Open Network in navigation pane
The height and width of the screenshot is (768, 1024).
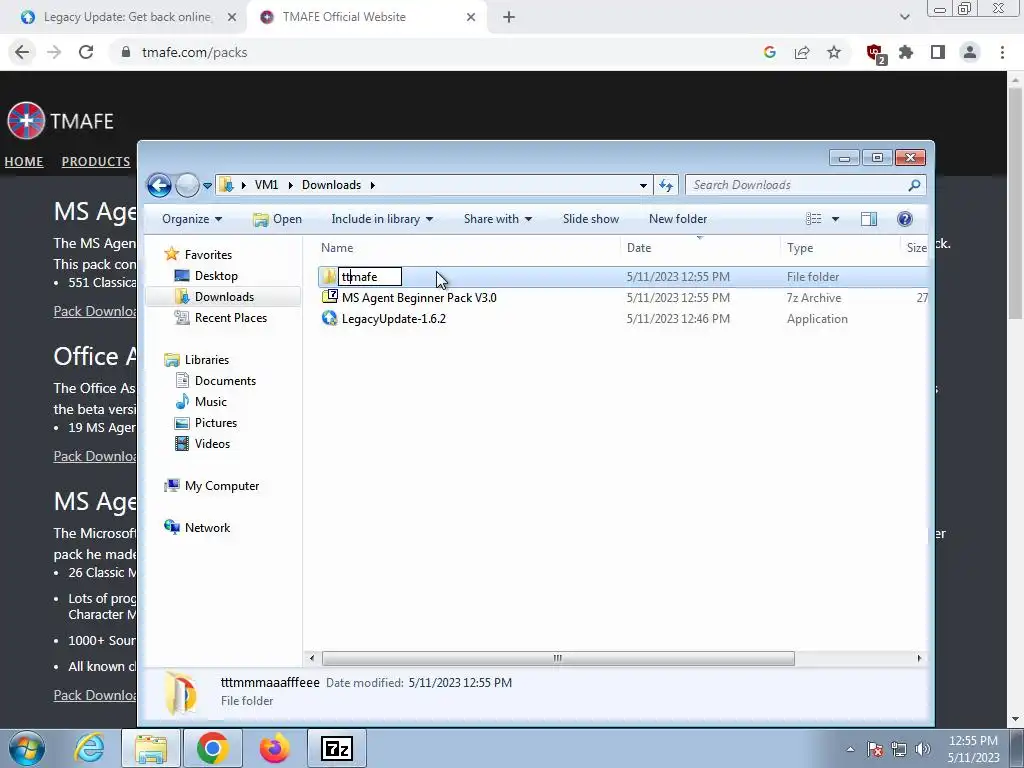pyautogui.click(x=207, y=528)
